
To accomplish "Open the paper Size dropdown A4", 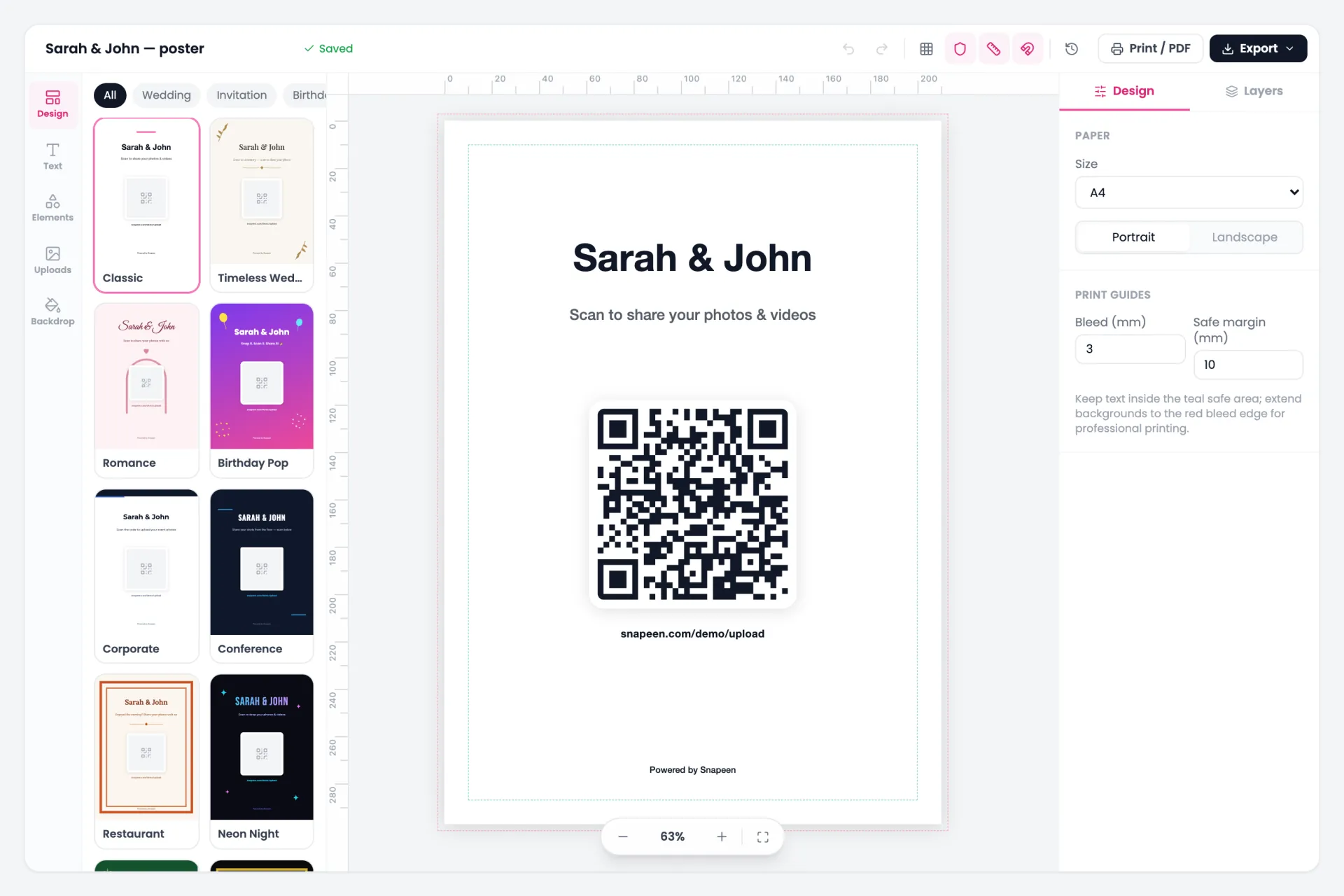I will (1189, 192).
